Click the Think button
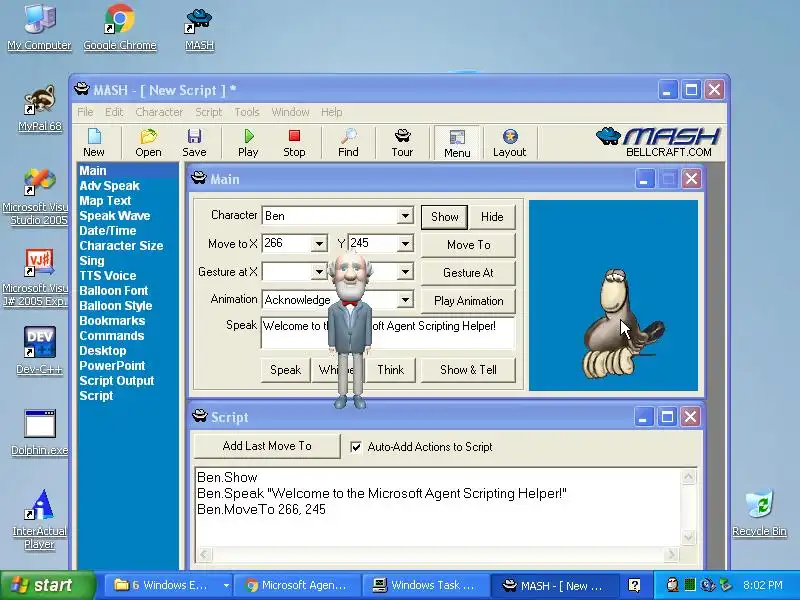This screenshot has width=800, height=600. [x=390, y=370]
